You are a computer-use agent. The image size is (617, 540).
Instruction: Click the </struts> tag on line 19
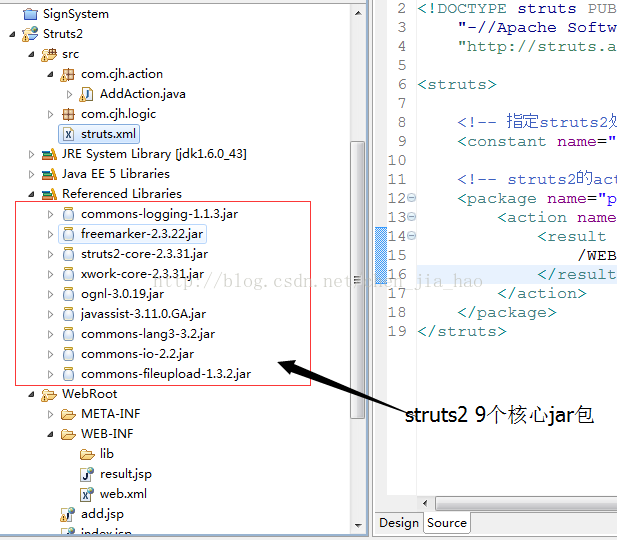(462, 332)
